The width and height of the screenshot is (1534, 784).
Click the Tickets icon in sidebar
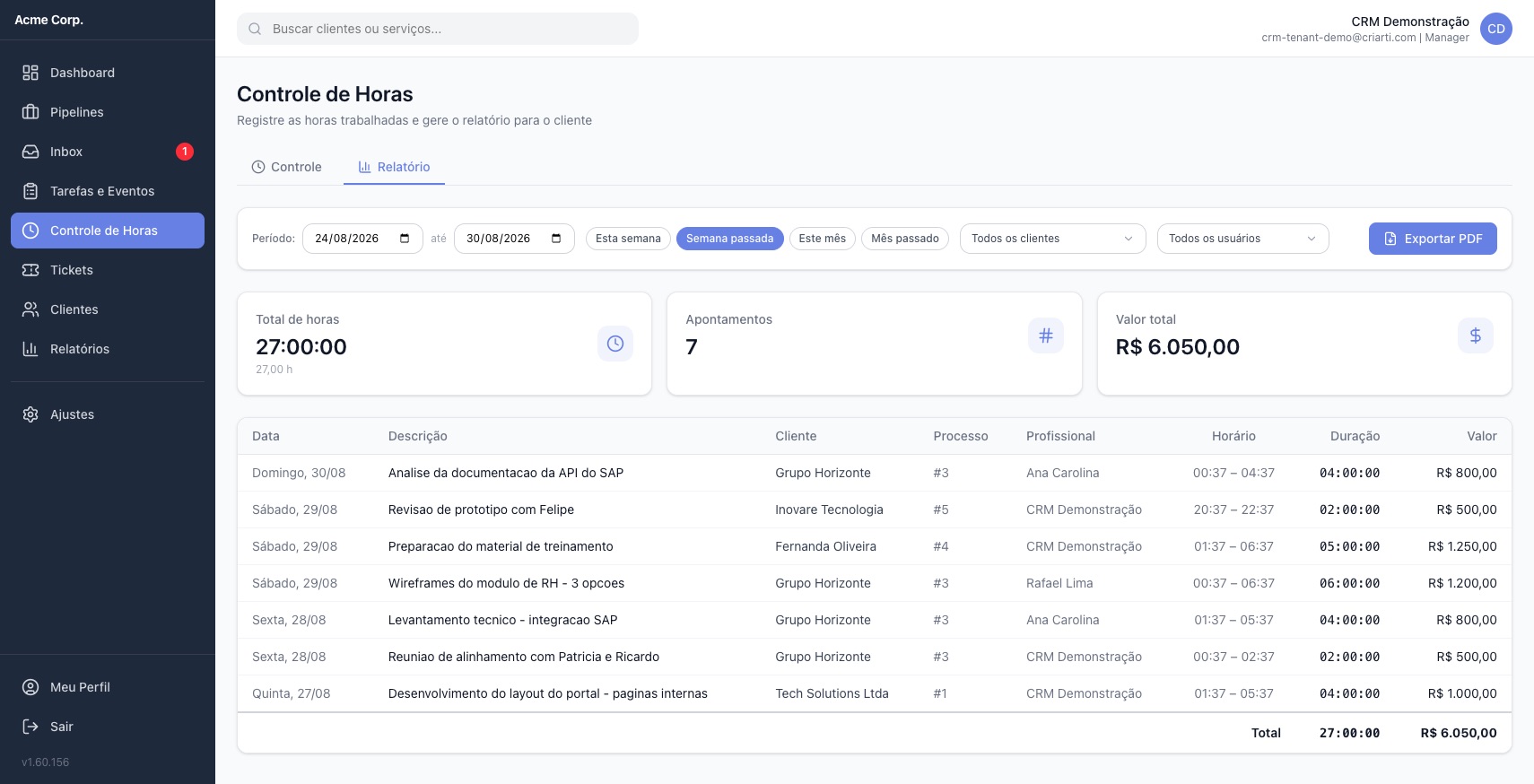[x=31, y=270]
